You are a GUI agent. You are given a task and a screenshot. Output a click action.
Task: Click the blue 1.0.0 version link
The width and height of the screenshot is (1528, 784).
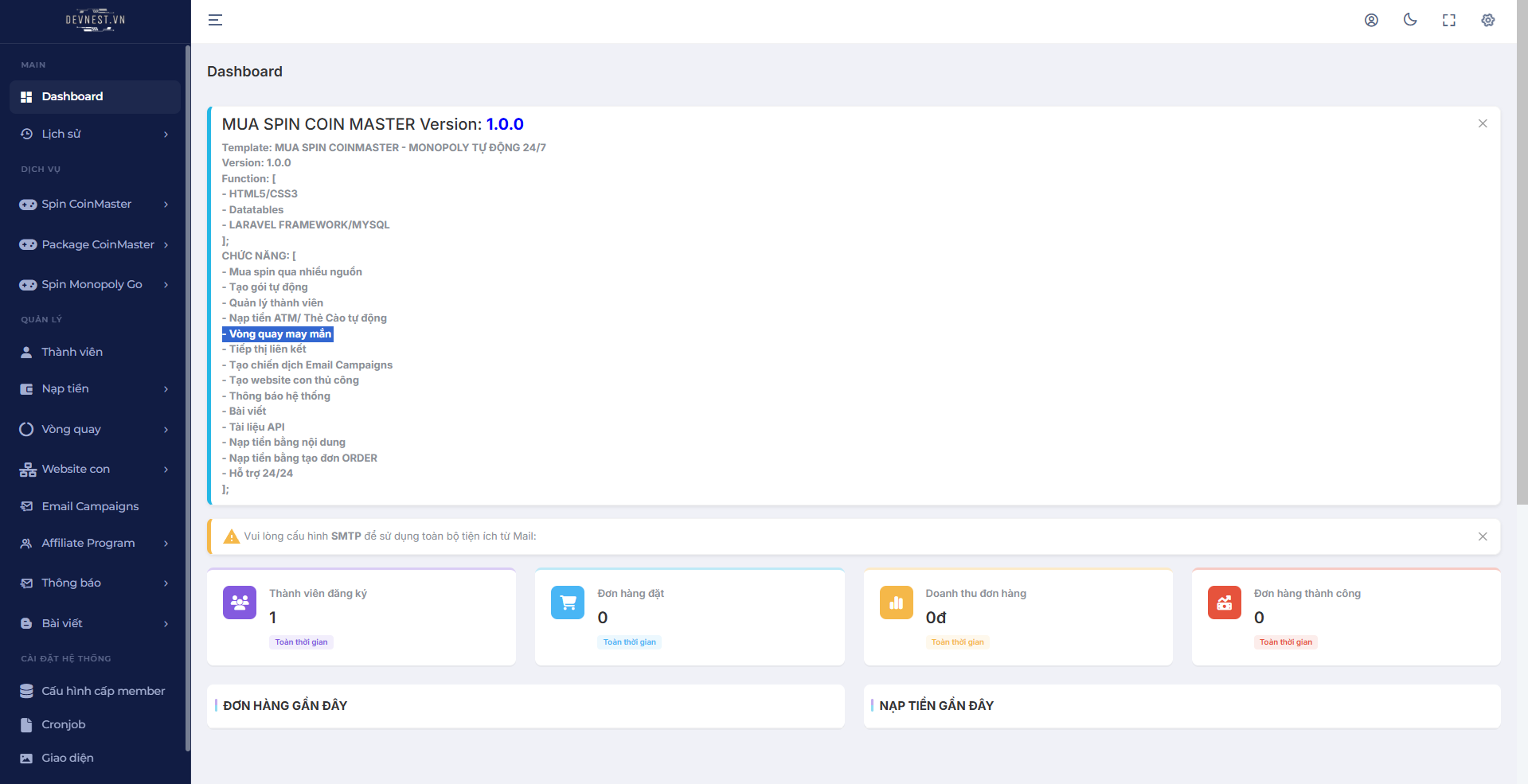tap(505, 124)
